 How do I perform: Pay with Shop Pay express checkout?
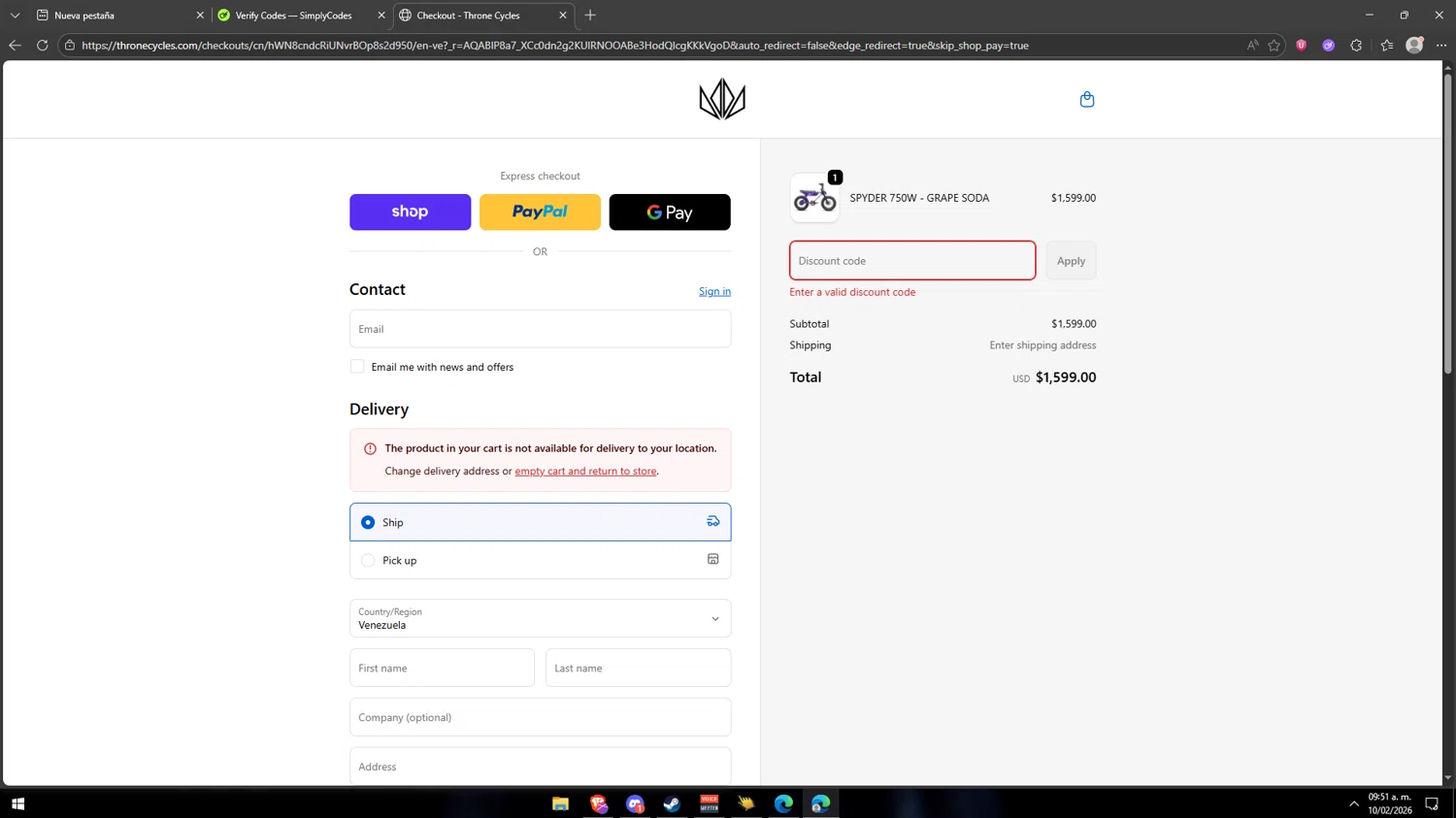pos(411,212)
